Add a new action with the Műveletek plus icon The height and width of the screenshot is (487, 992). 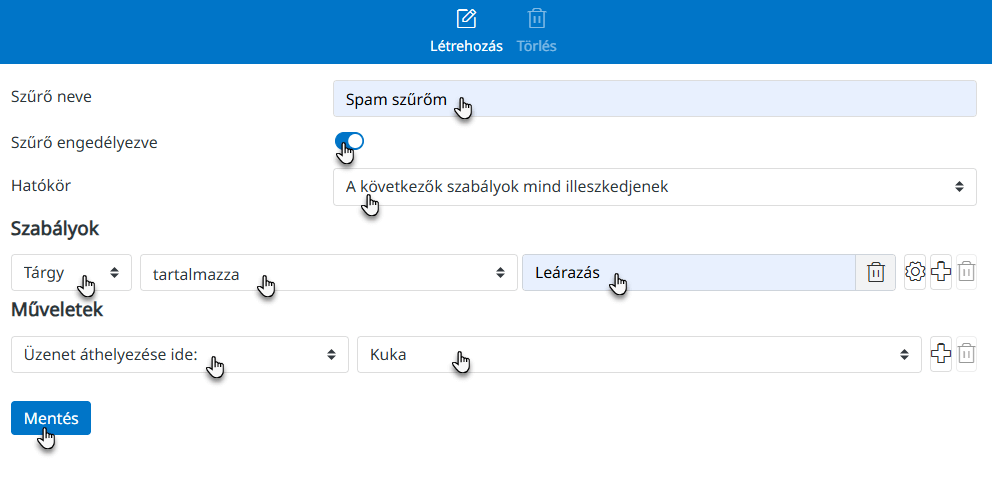click(x=940, y=354)
